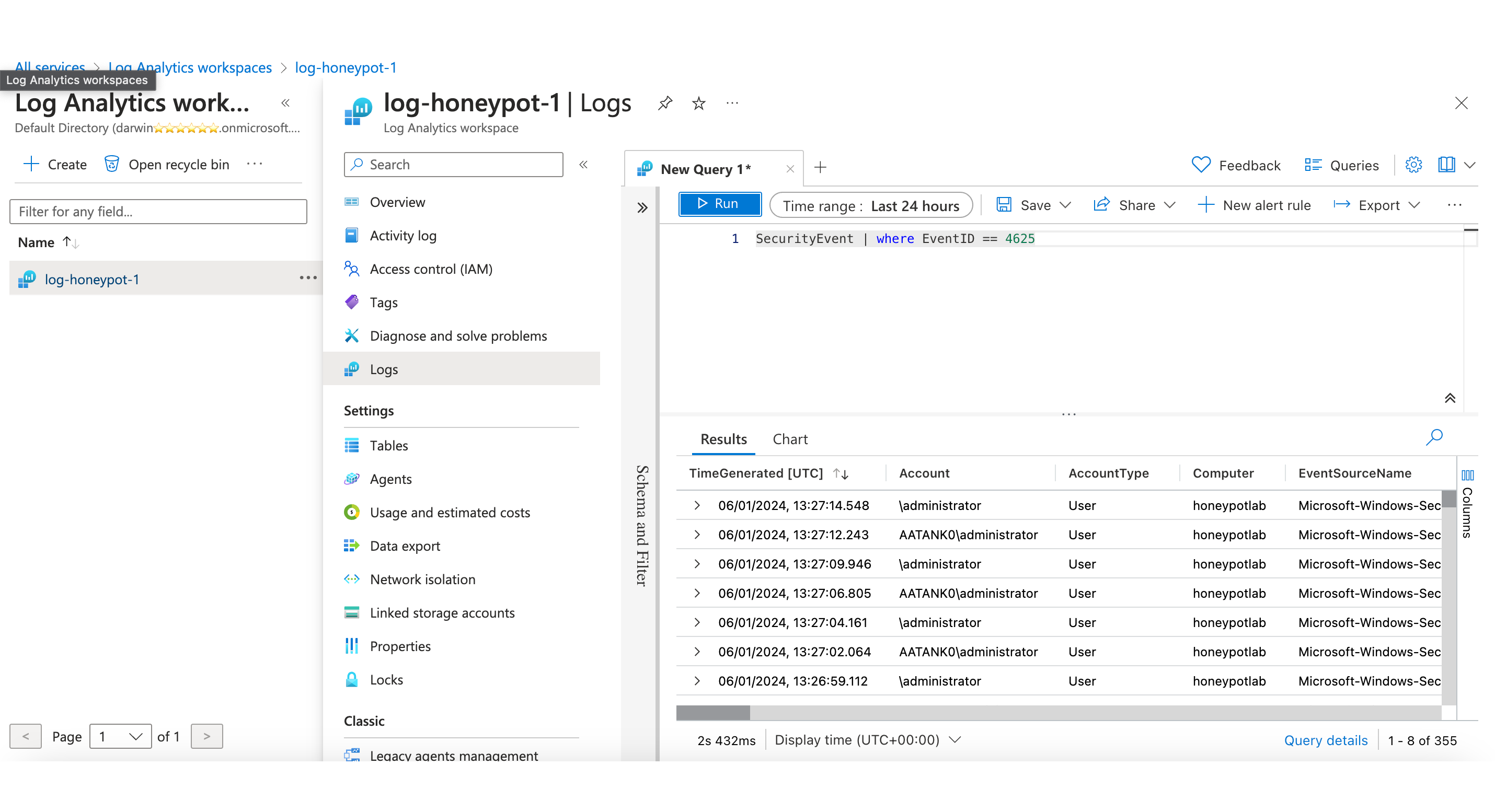Toggle the TimeGenerated column sort order
The height and width of the screenshot is (812, 1495).
click(x=841, y=474)
